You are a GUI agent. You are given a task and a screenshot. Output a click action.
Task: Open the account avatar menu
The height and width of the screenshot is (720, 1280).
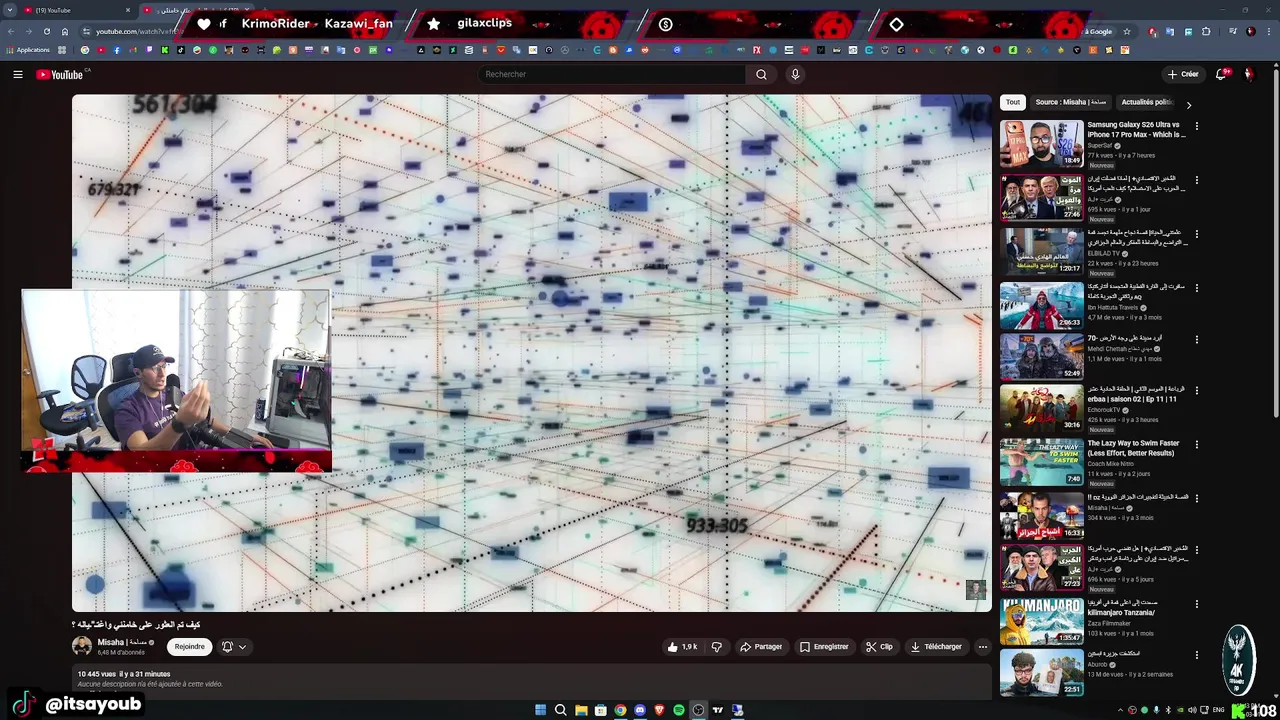(1249, 74)
